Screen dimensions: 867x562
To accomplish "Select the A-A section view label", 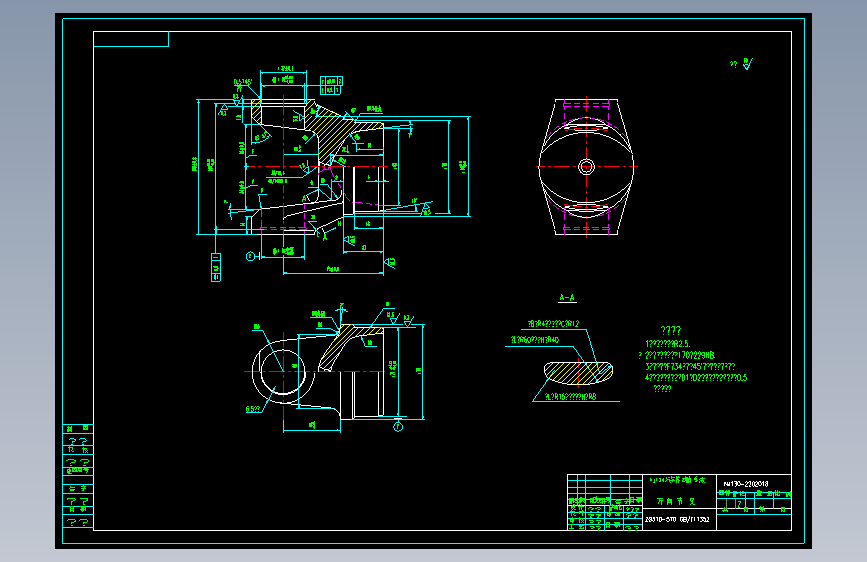I will (567, 298).
